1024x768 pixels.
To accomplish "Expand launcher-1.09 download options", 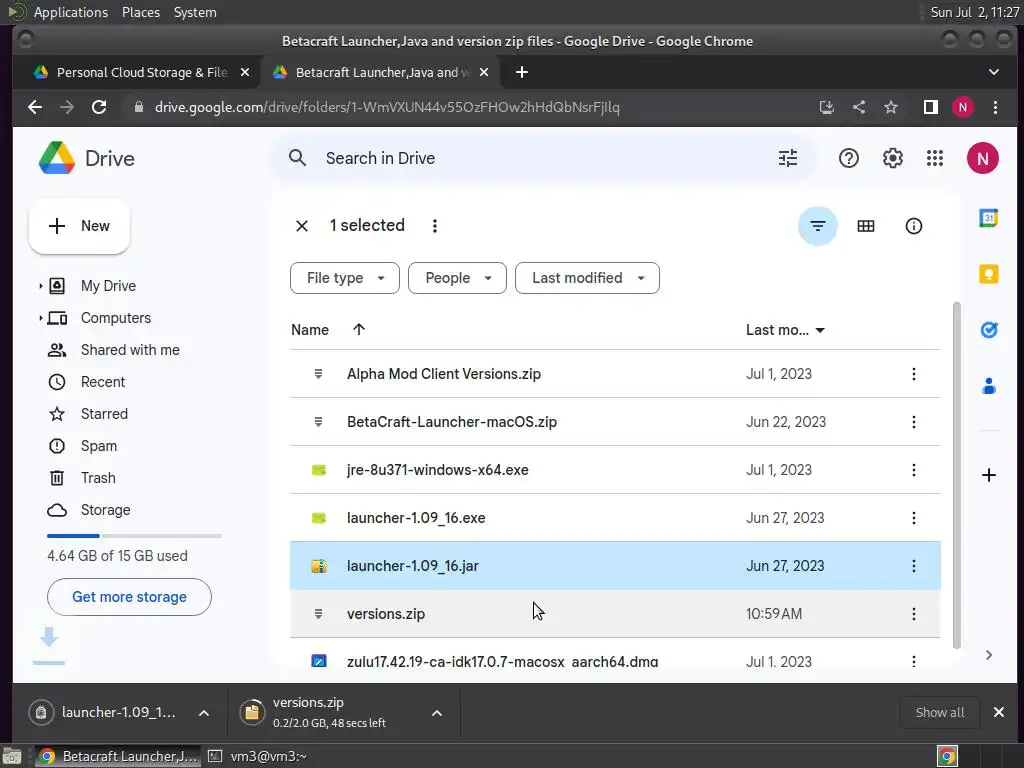I will tap(204, 712).
